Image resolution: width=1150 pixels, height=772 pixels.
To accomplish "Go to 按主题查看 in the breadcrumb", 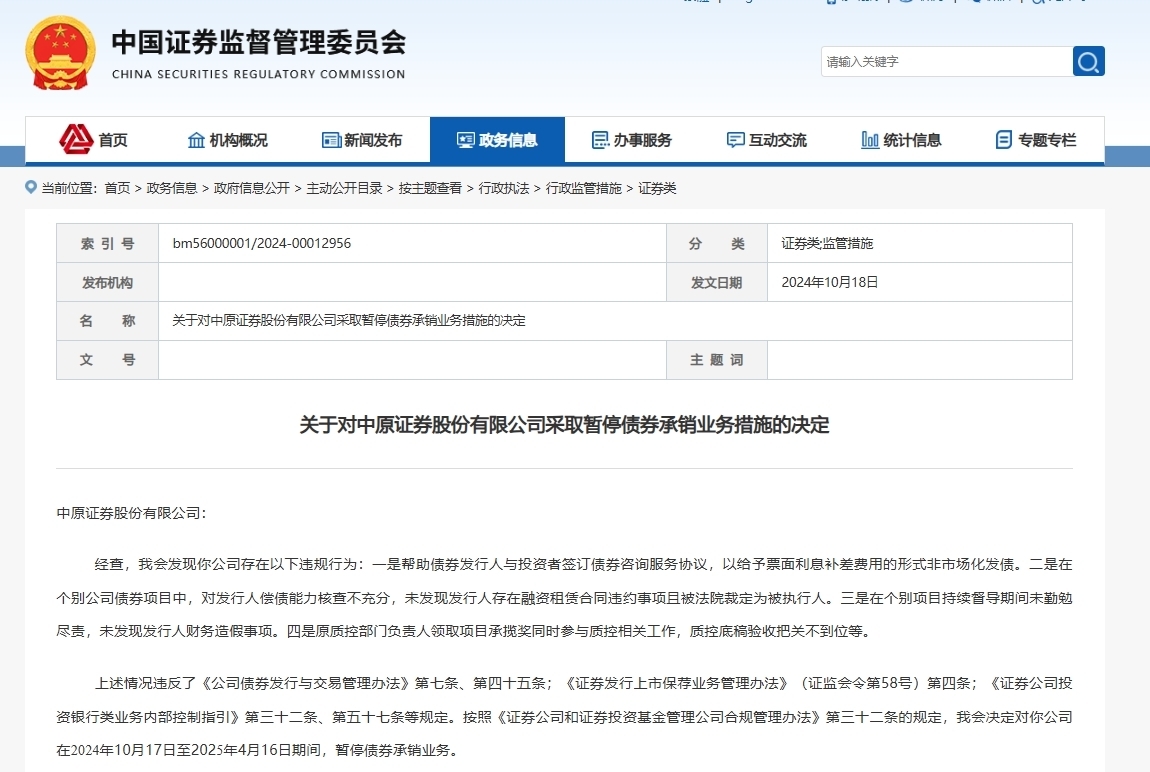I will click(x=430, y=188).
